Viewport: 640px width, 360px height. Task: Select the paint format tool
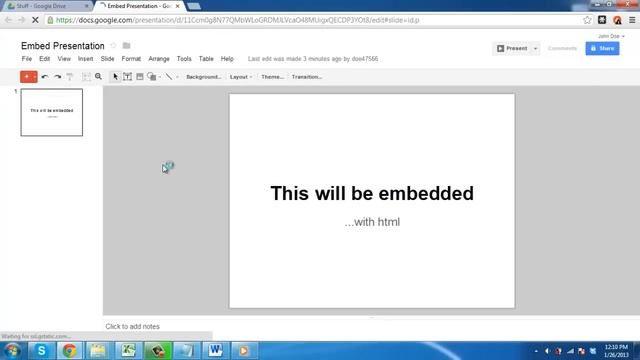pyautogui.click(x=70, y=77)
